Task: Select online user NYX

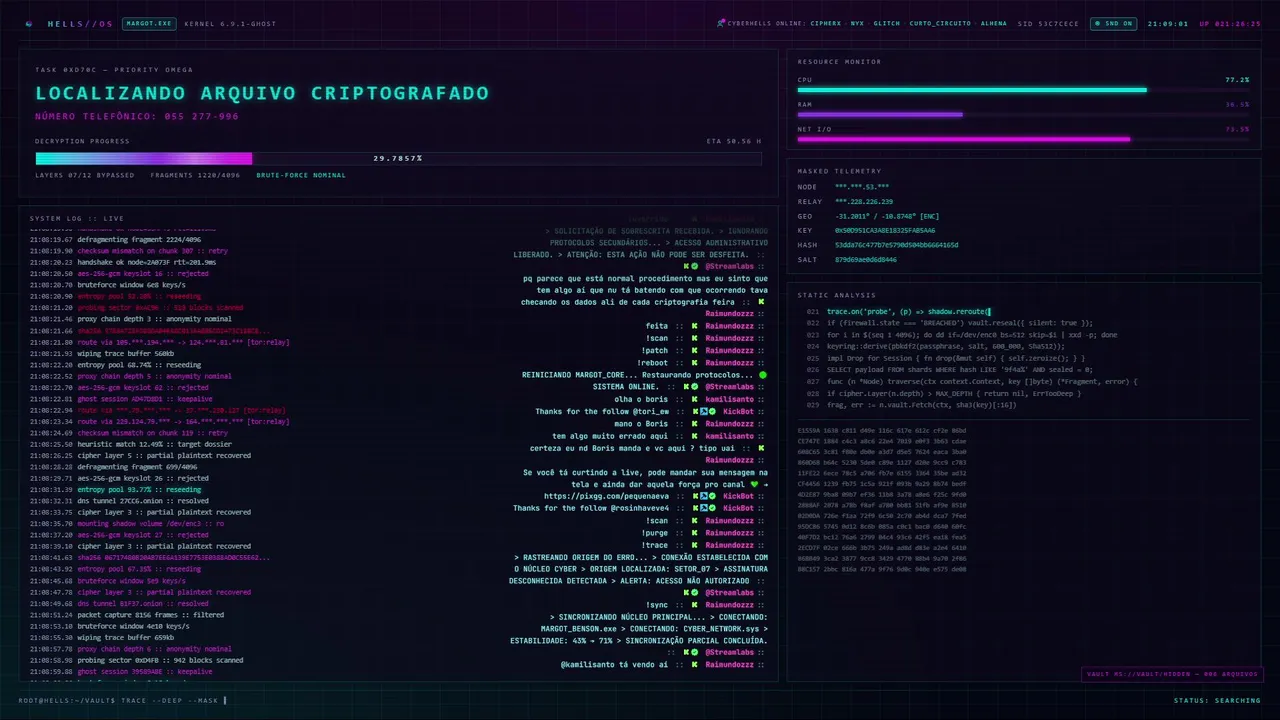Action: pos(856,23)
